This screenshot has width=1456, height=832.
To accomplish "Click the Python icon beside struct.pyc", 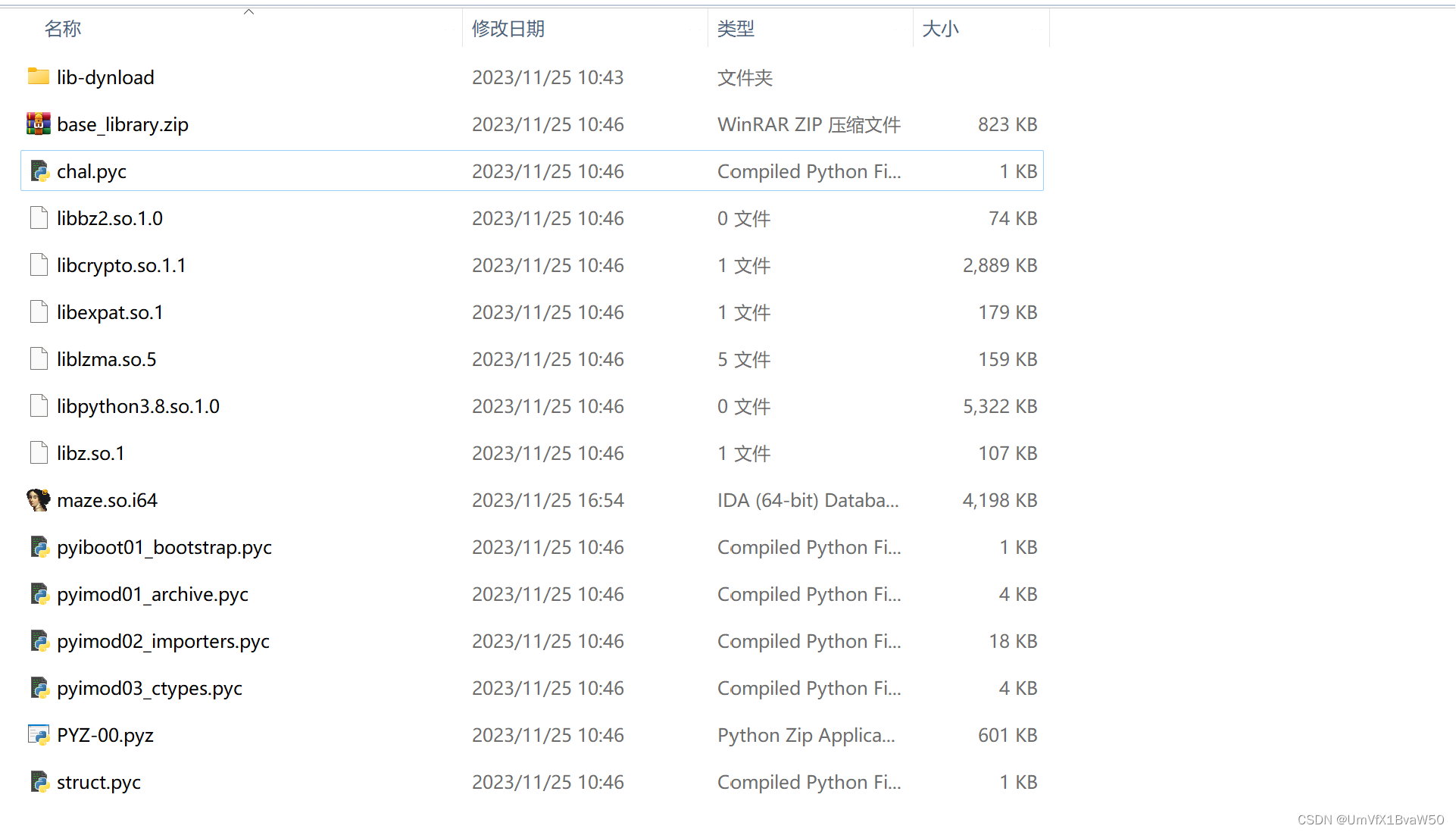I will 39,781.
